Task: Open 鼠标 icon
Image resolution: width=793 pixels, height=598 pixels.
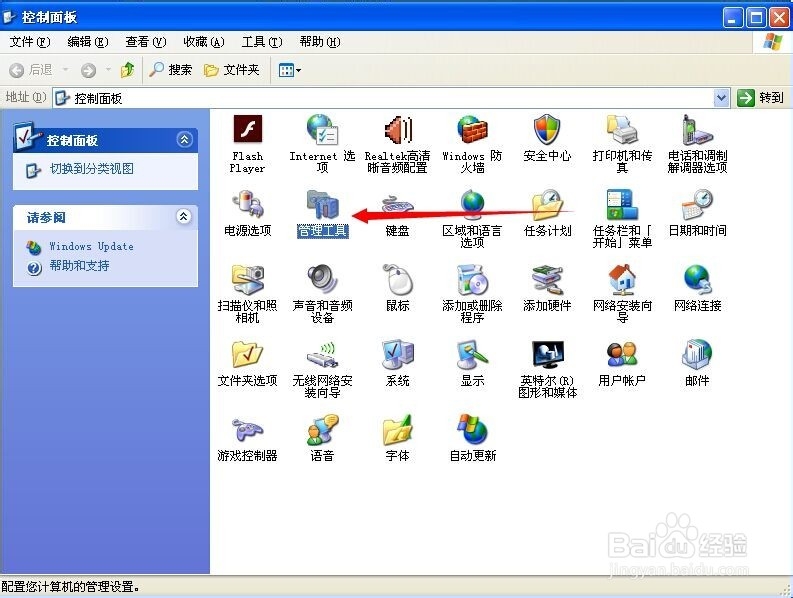Action: (398, 279)
